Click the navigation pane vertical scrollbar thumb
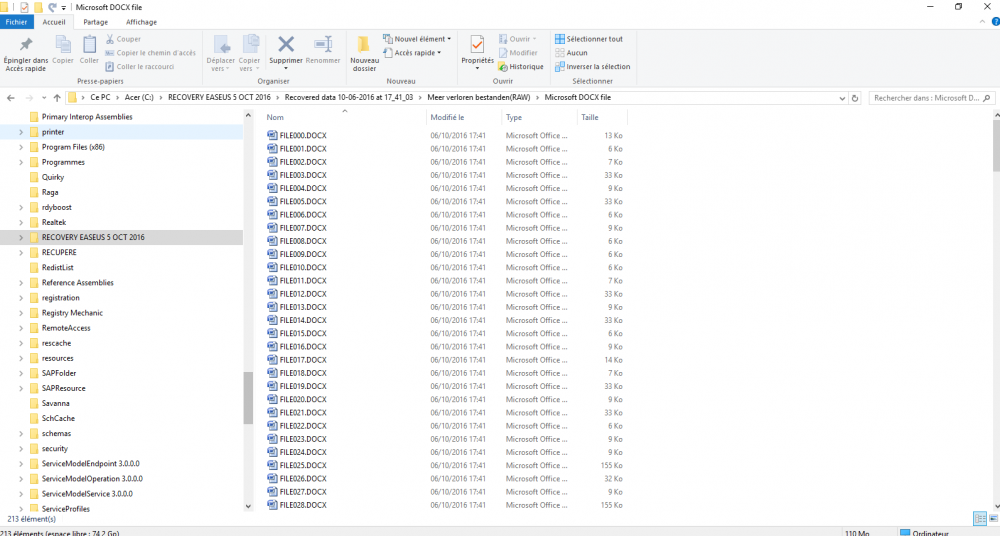The width and height of the screenshot is (1000, 536). tap(248, 399)
